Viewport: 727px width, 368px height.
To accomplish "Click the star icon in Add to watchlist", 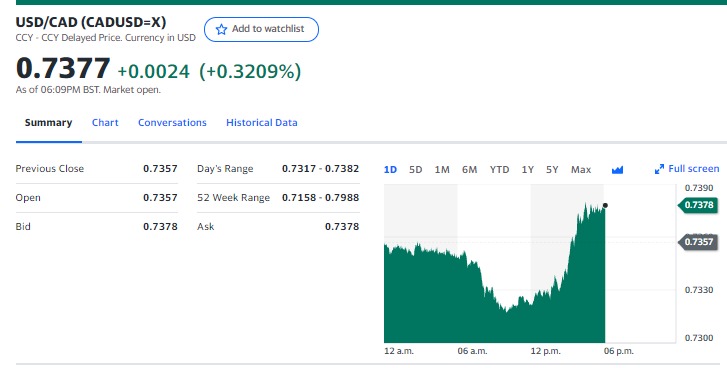I will [x=221, y=30].
